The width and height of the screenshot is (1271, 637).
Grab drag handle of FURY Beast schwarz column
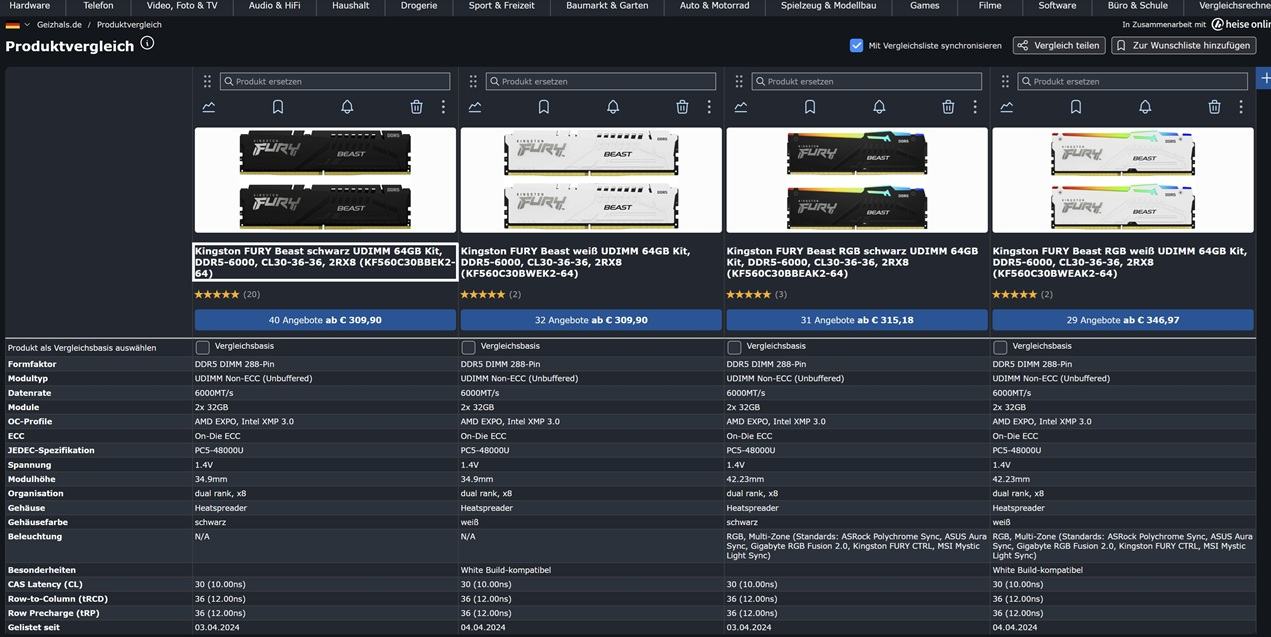click(207, 81)
